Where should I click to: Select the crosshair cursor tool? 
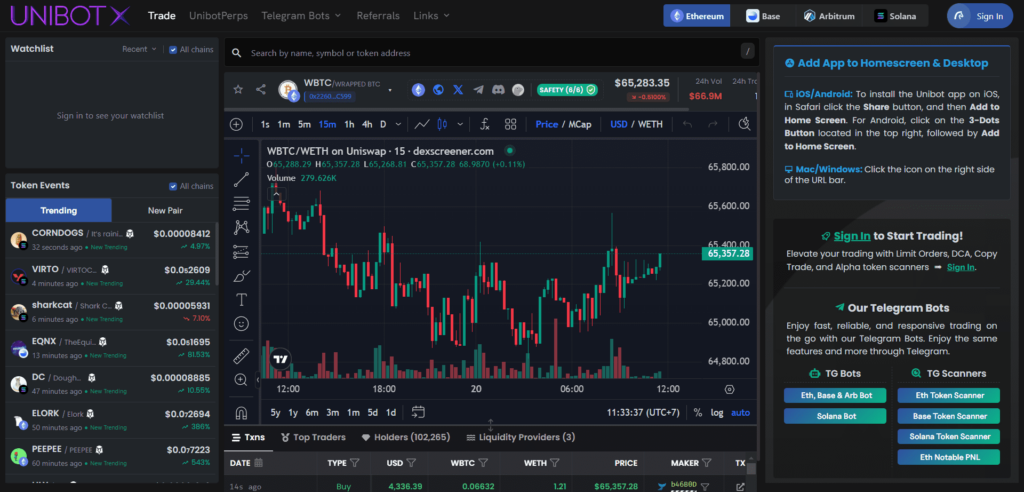[x=242, y=156]
